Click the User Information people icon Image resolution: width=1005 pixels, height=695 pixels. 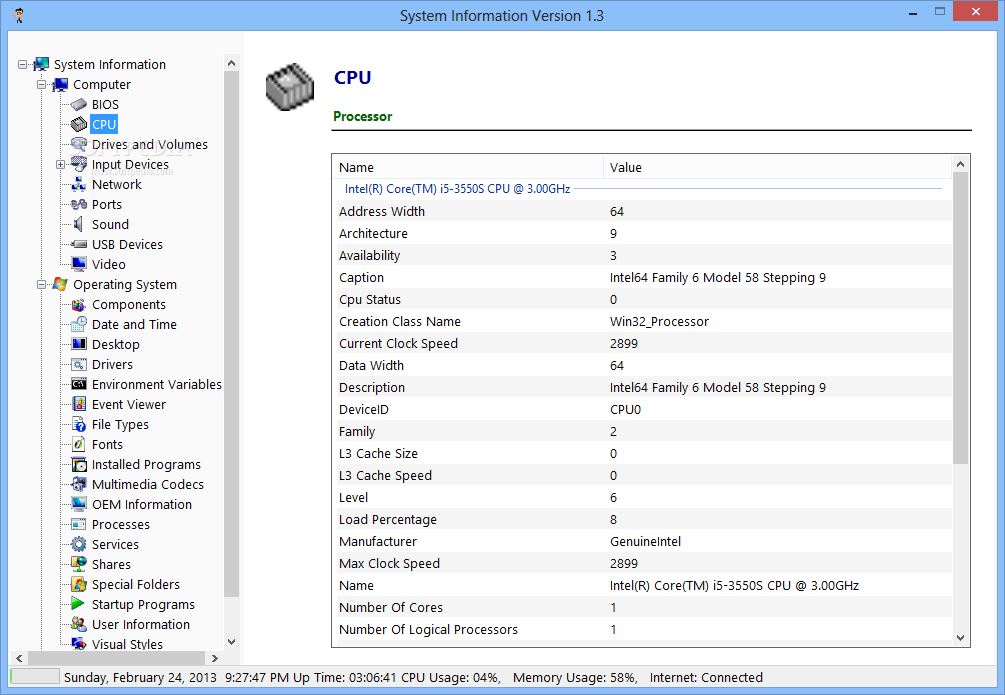(78, 624)
